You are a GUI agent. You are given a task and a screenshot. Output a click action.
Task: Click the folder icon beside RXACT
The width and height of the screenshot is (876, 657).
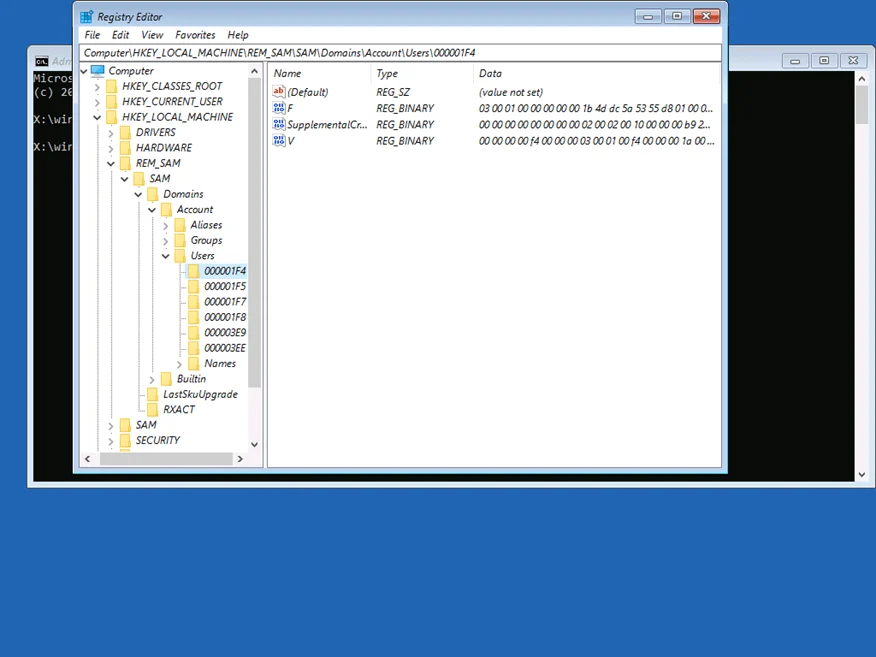[153, 410]
